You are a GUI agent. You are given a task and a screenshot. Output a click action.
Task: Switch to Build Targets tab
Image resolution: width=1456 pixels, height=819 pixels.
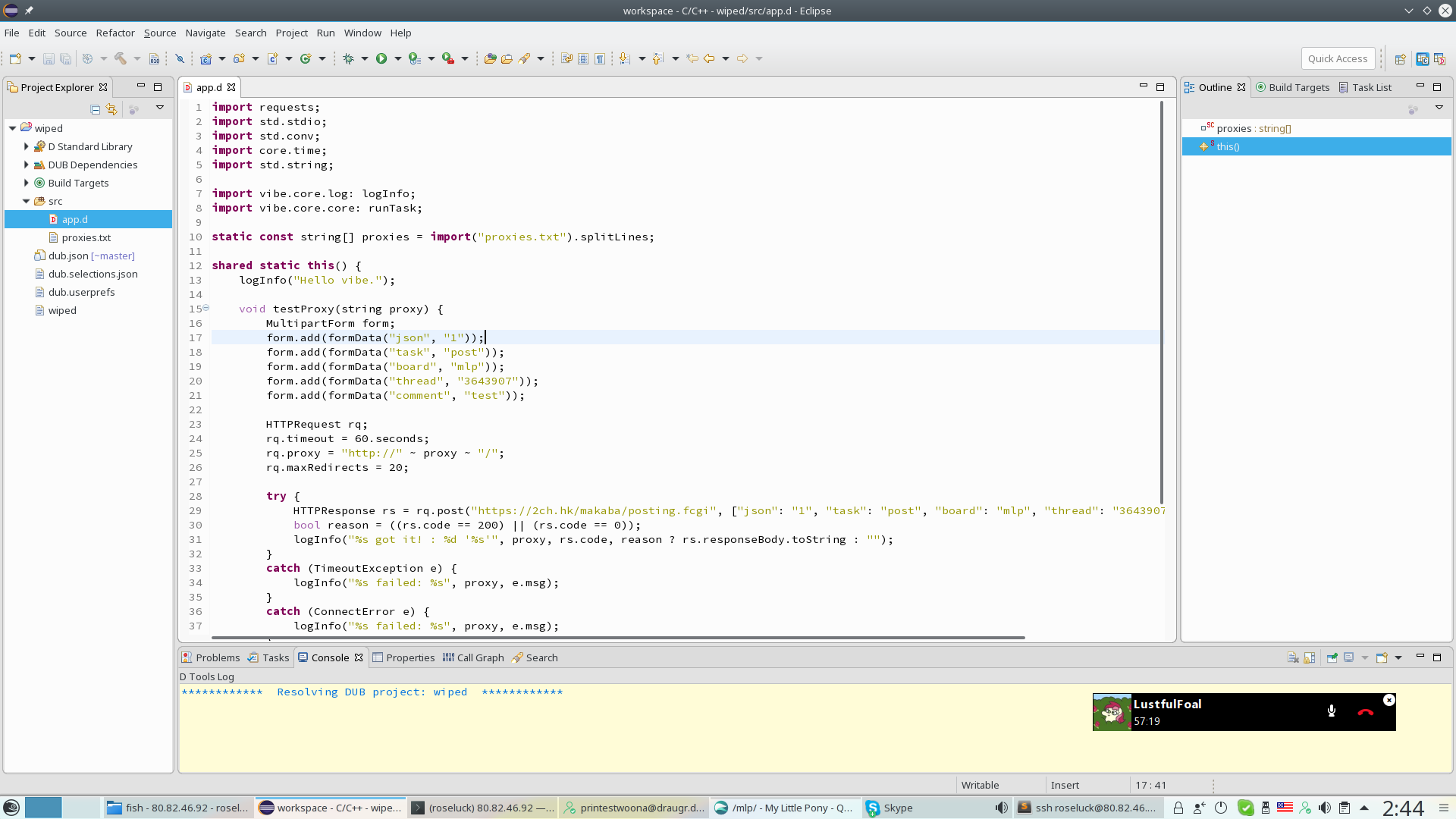[1292, 87]
